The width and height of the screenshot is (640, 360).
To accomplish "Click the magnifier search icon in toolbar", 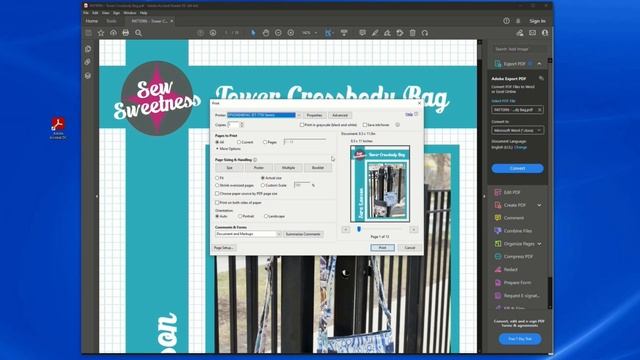I will tap(138, 33).
